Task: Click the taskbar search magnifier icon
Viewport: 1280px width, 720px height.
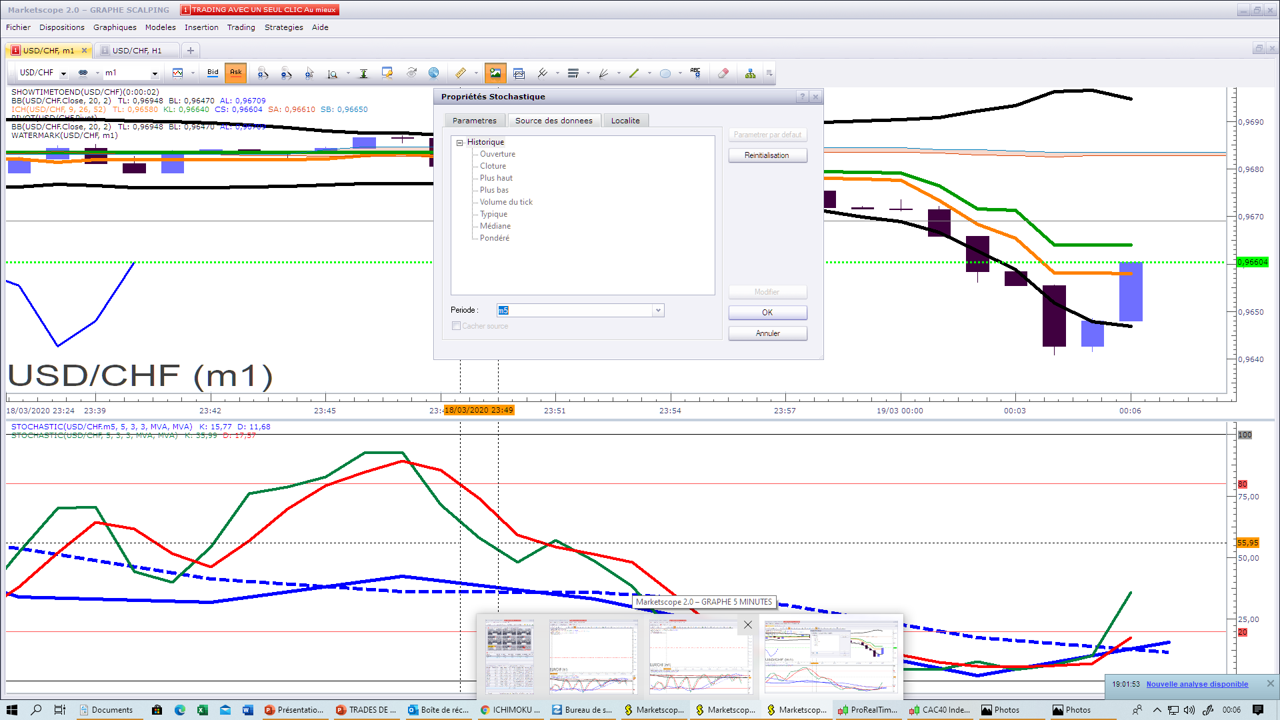Action: pos(36,710)
